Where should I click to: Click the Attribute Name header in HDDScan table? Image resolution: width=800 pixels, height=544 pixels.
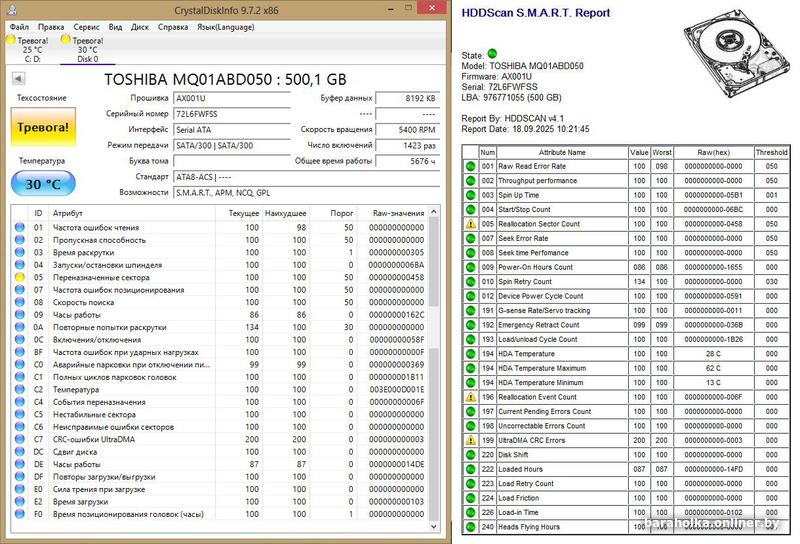coord(562,152)
